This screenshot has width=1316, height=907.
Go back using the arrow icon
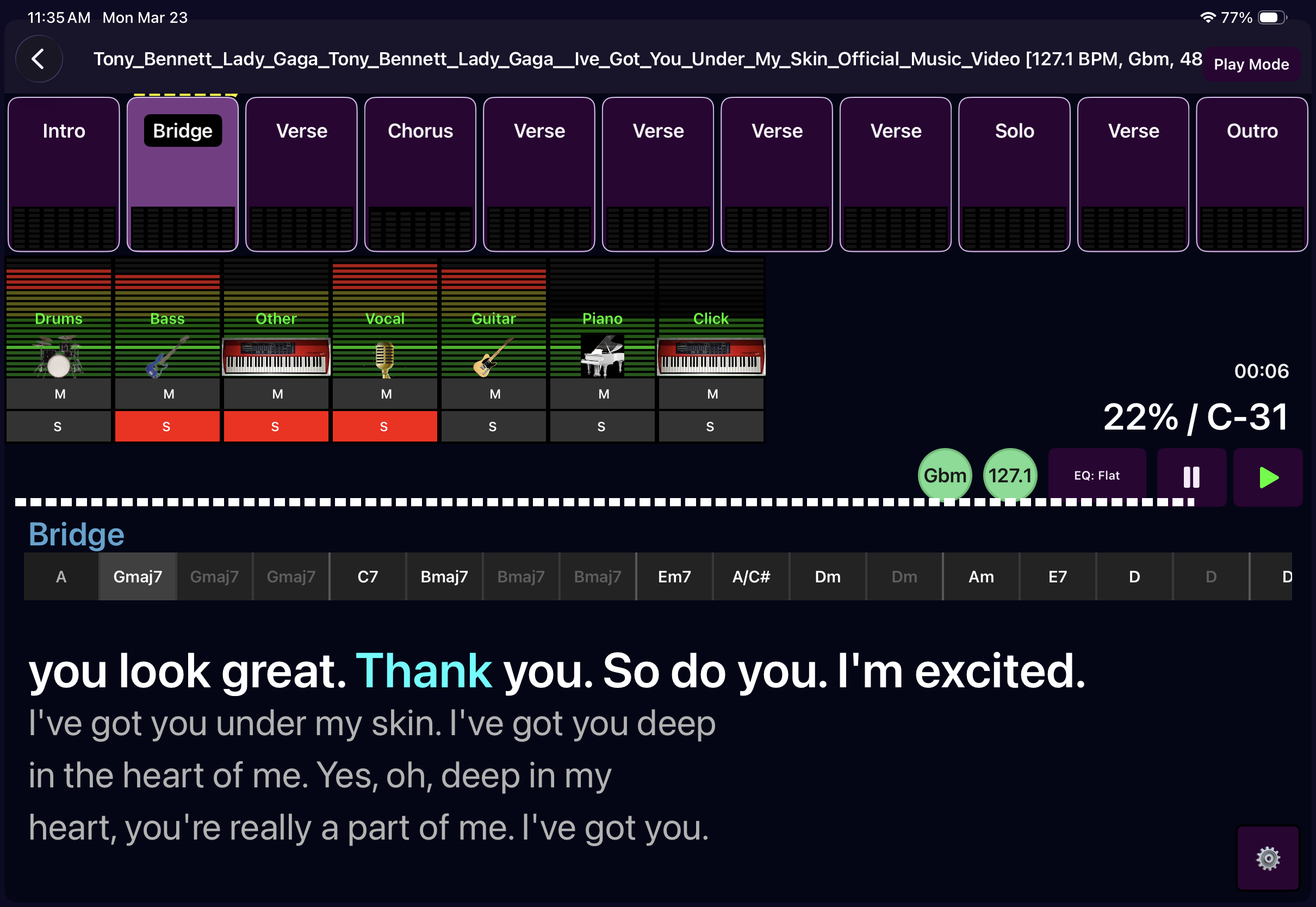[39, 59]
